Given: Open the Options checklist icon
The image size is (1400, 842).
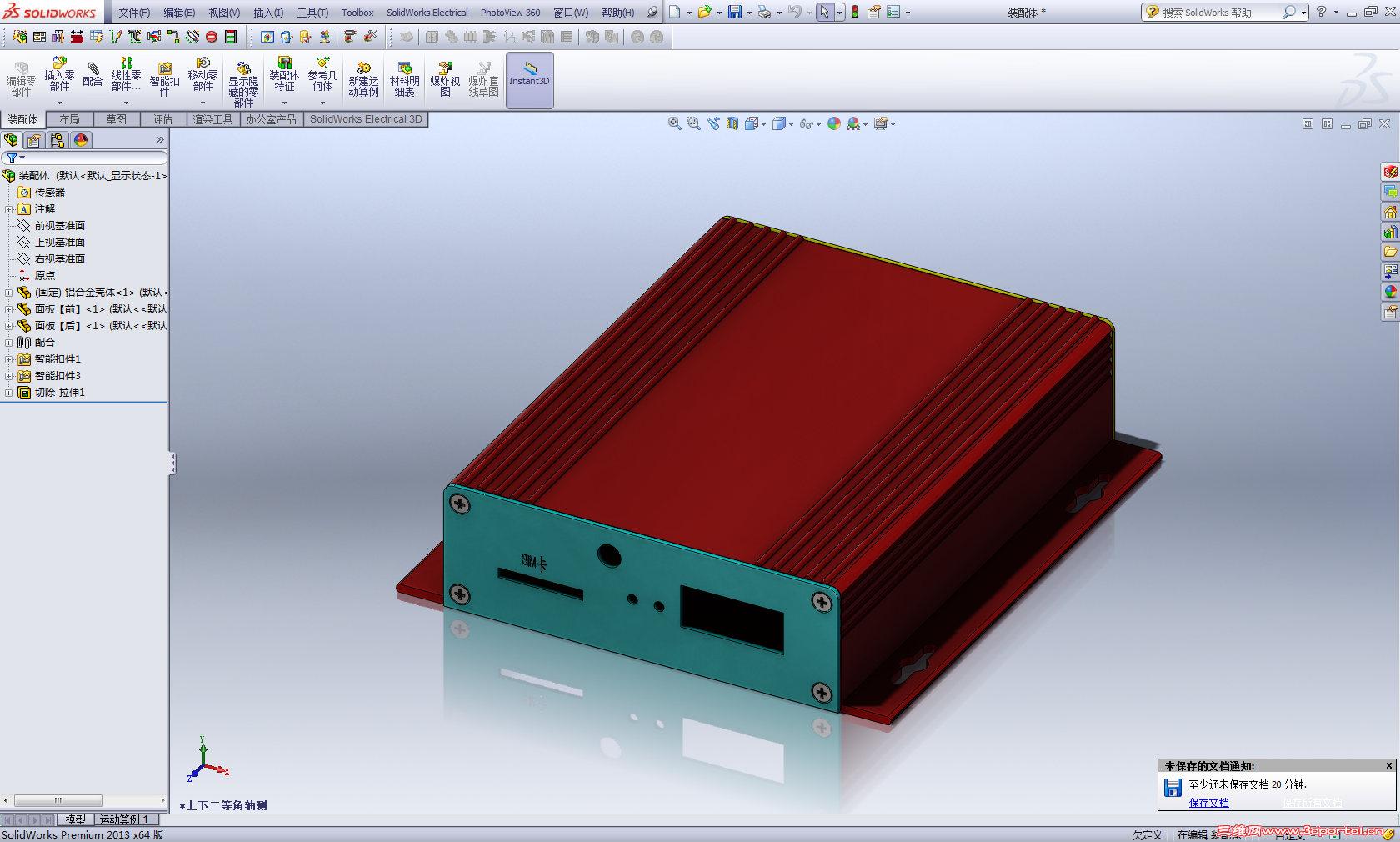Looking at the screenshot, I should pyautogui.click(x=893, y=12).
